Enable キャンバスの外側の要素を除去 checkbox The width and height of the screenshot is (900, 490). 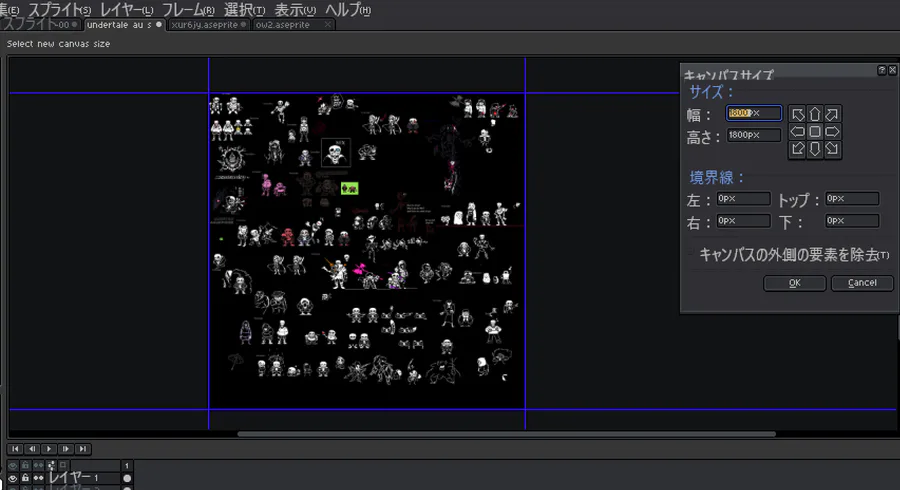click(691, 252)
